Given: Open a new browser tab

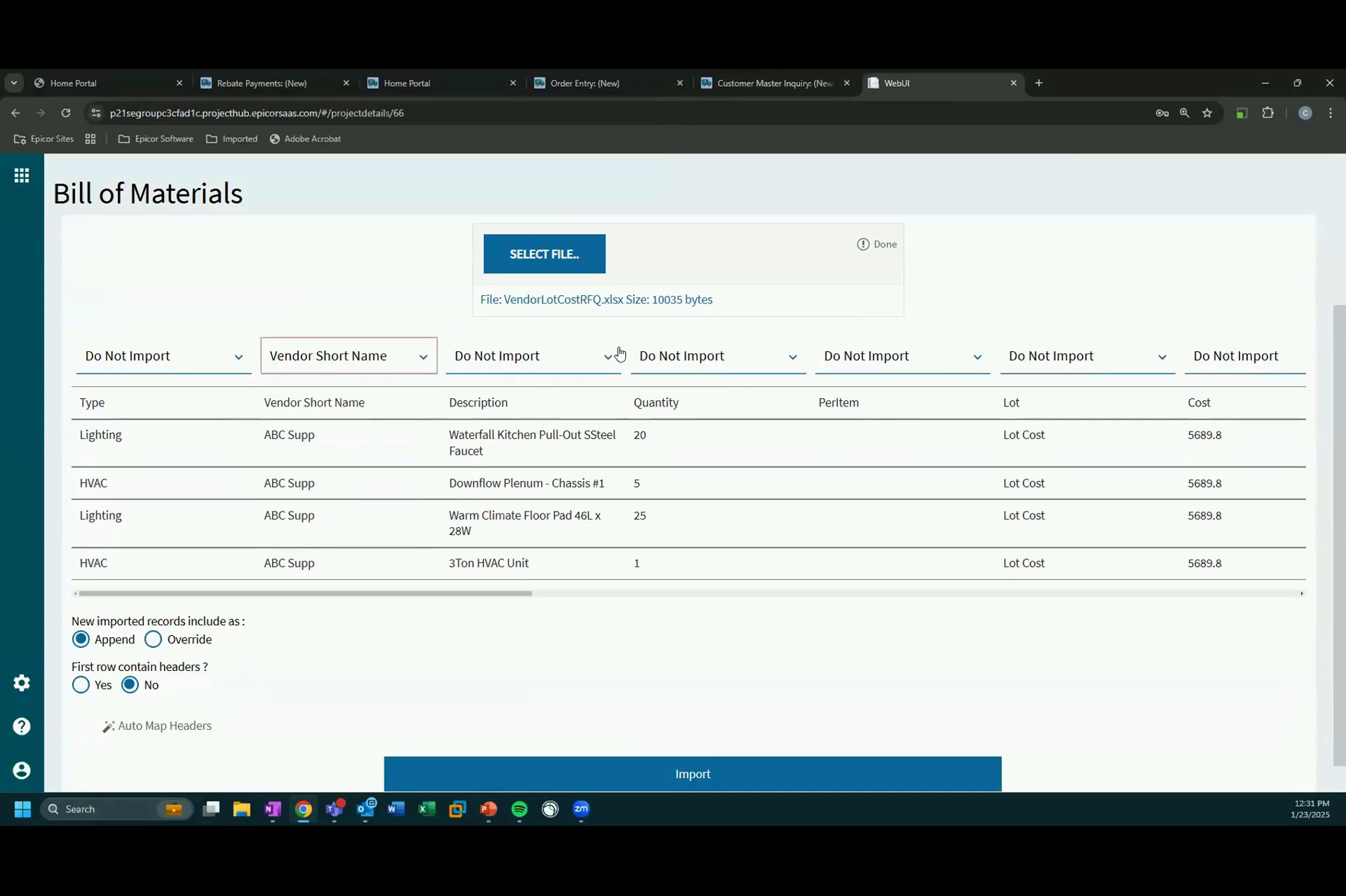Looking at the screenshot, I should pyautogui.click(x=1039, y=83).
